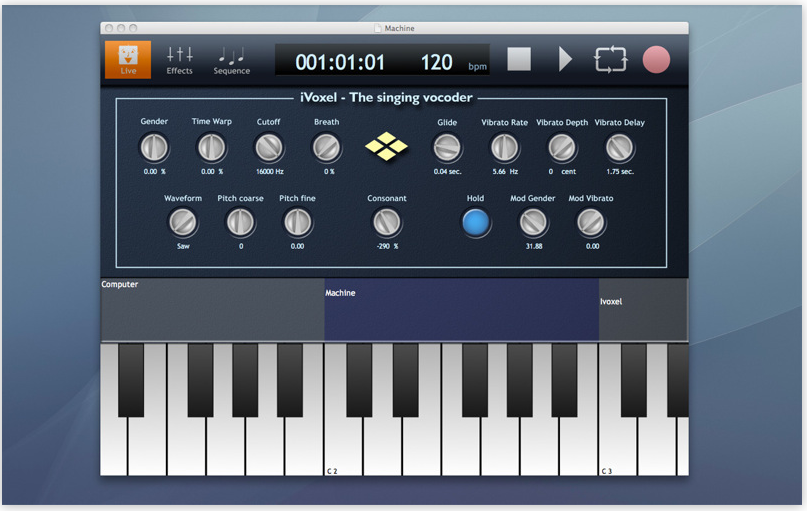Screen dimensions: 807x511
Task: Click the Vibrato Delay knob
Action: pyautogui.click(x=620, y=148)
